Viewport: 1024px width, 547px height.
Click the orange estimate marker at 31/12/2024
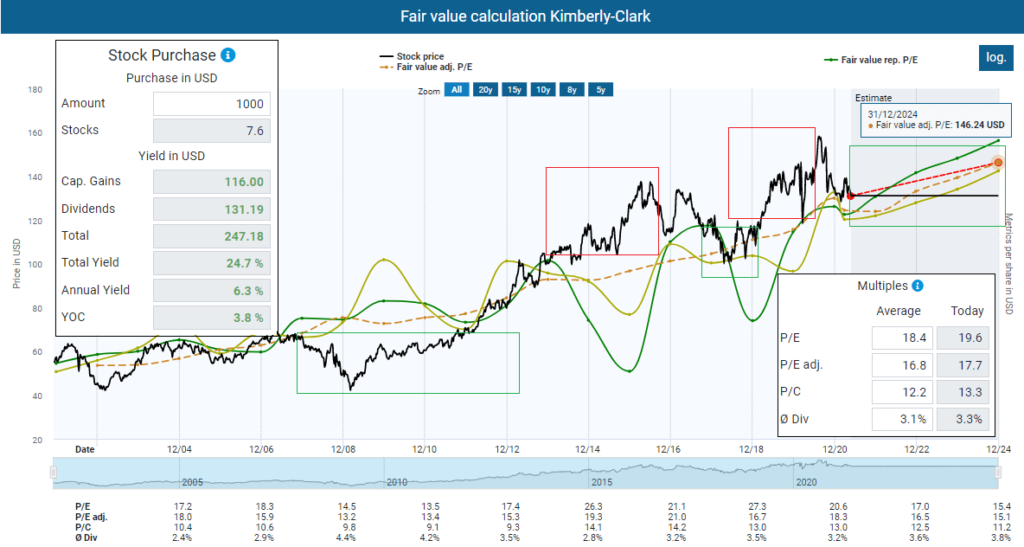click(998, 163)
